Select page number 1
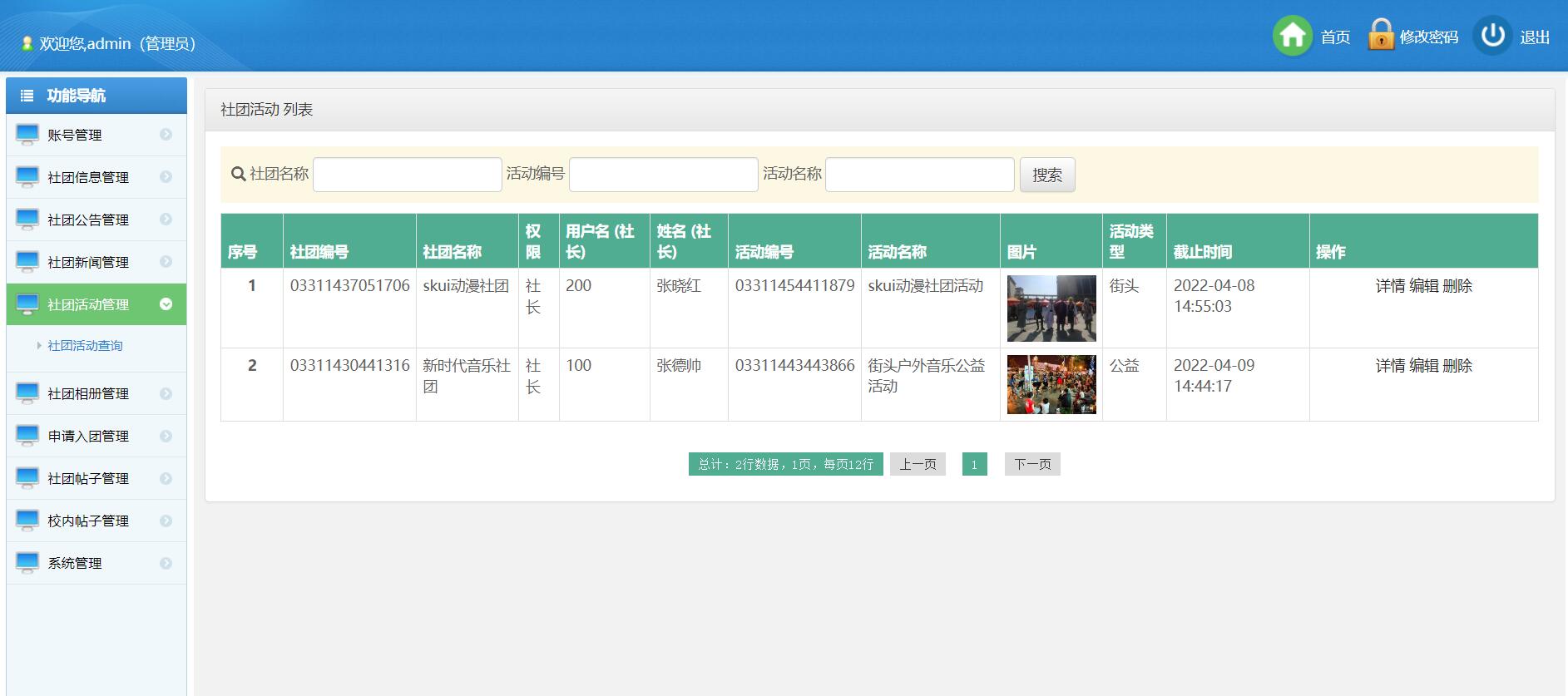Image resolution: width=1568 pixels, height=696 pixels. point(974,464)
